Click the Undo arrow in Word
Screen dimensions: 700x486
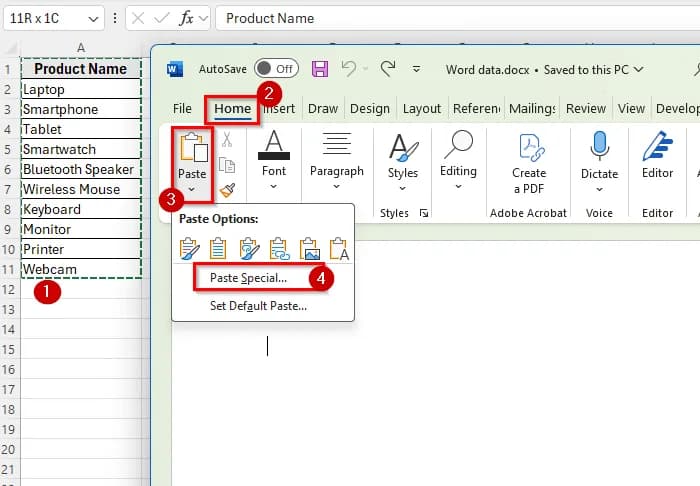point(349,69)
